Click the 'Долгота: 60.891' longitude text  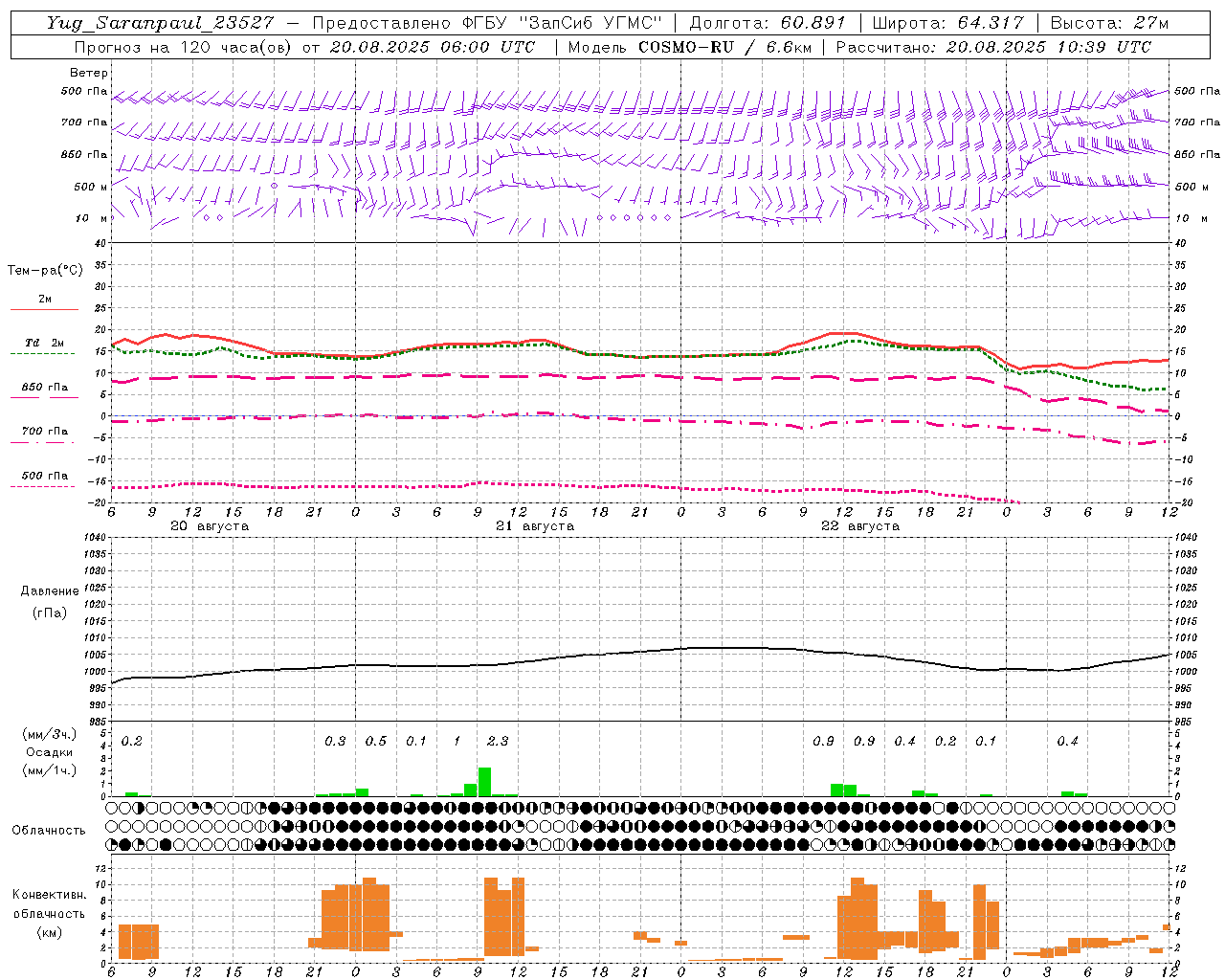(x=767, y=23)
